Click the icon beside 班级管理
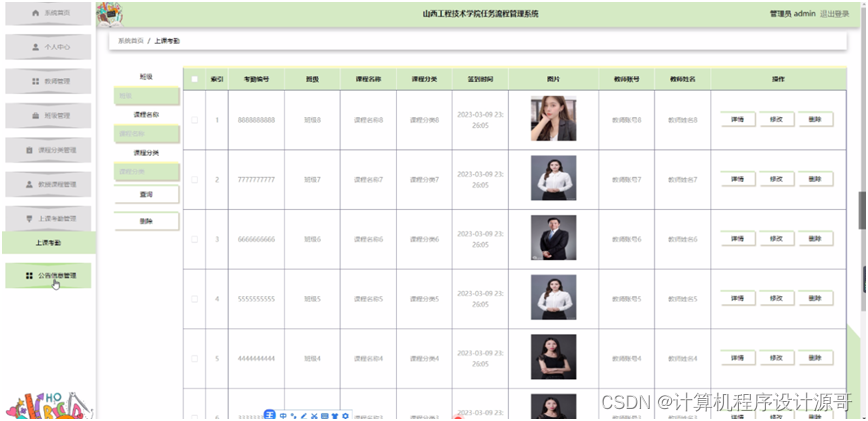The width and height of the screenshot is (868, 421). point(35,116)
